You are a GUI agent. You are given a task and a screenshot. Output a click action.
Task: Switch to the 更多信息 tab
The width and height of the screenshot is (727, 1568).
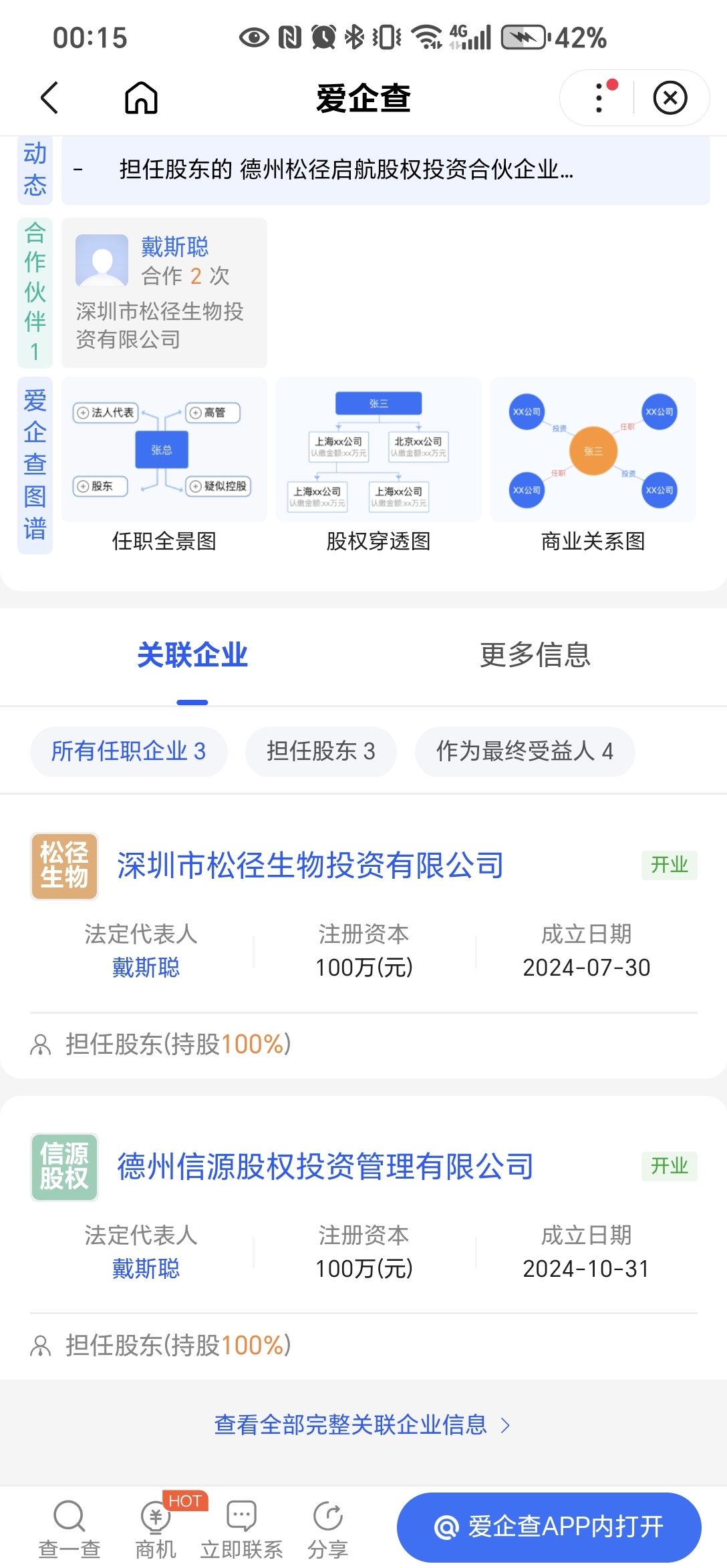(x=535, y=655)
